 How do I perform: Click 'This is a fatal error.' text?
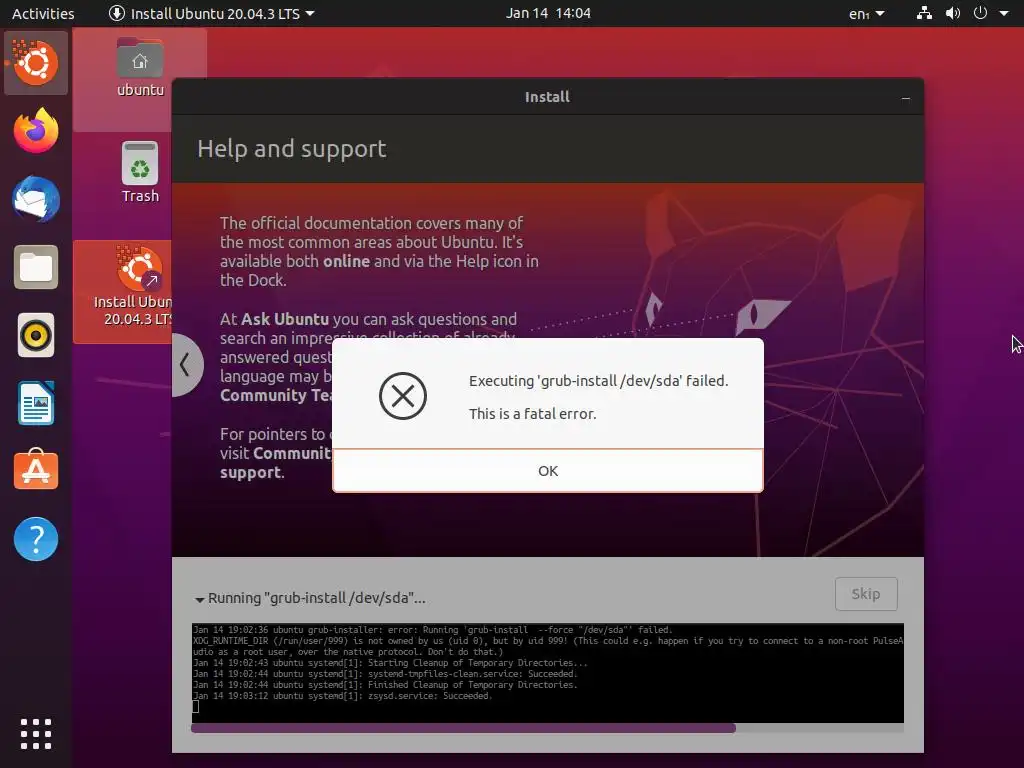(x=532, y=413)
